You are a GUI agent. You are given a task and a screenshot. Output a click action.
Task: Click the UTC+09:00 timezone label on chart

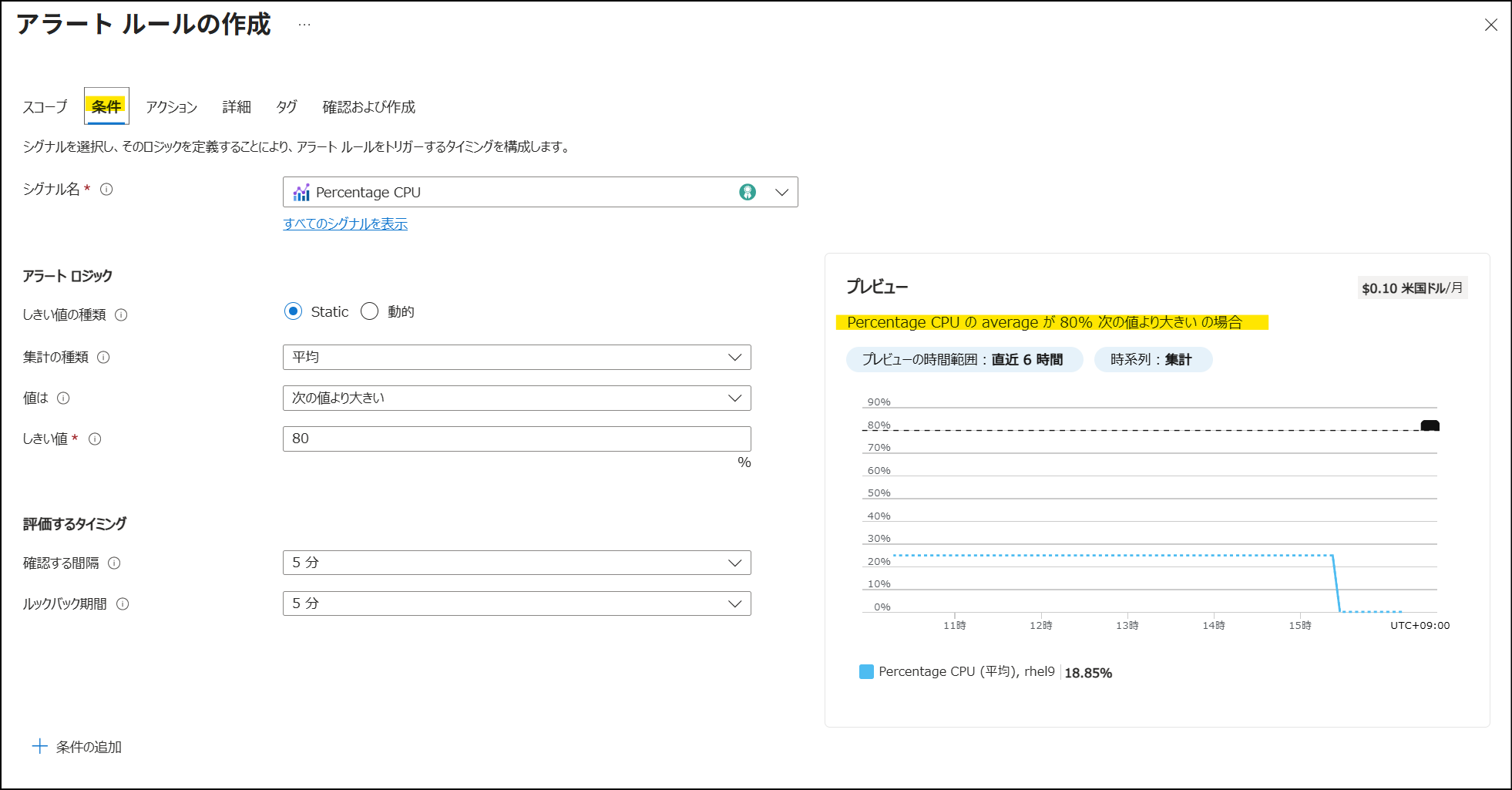point(1420,625)
